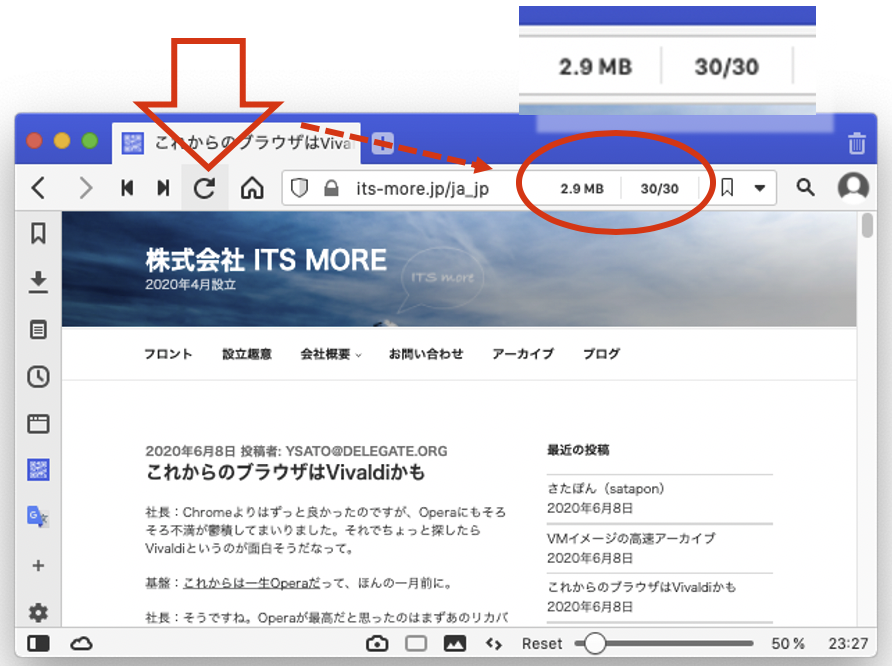This screenshot has width=892, height=666.
Task: Click the Reload page button
Action: coord(204,188)
